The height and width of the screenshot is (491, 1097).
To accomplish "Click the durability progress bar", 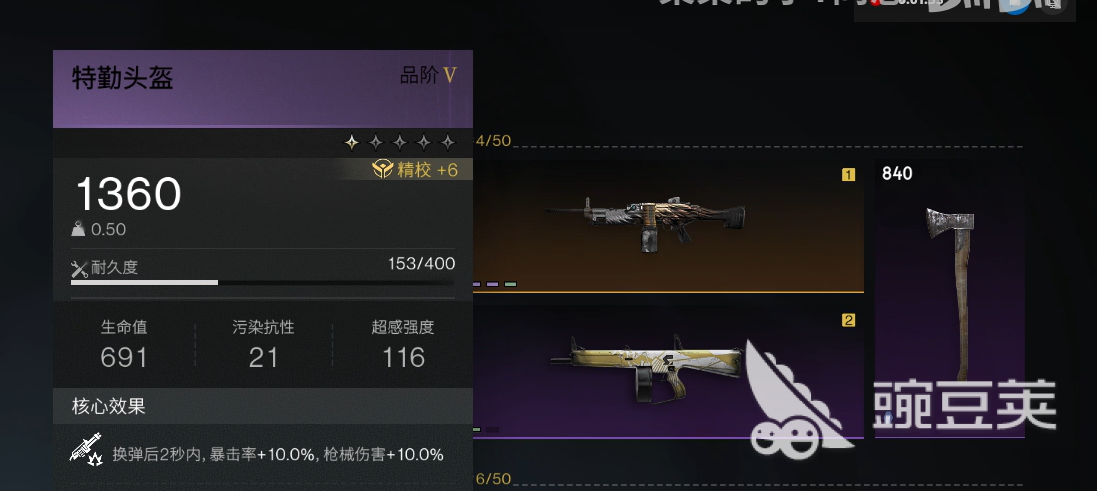I will [x=262, y=283].
